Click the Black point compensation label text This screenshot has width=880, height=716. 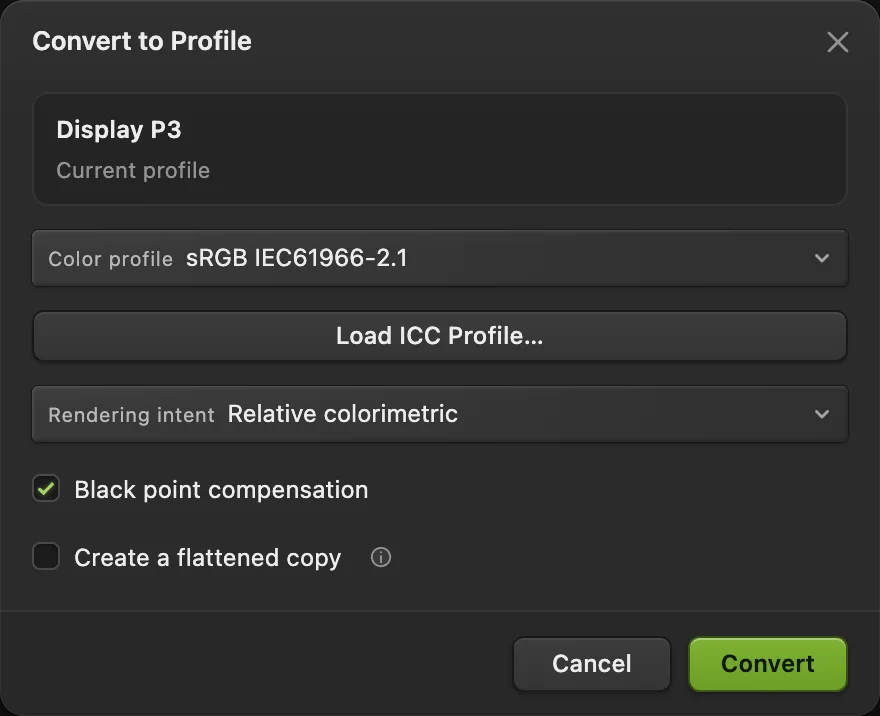[221, 490]
